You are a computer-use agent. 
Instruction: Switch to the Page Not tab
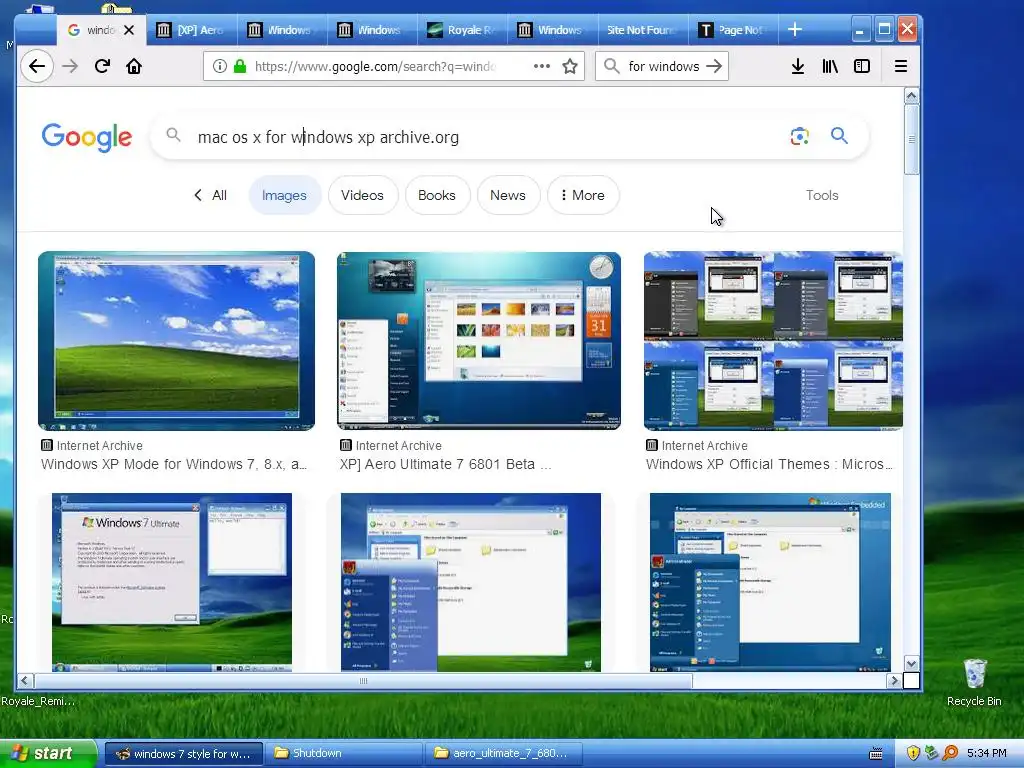(733, 30)
